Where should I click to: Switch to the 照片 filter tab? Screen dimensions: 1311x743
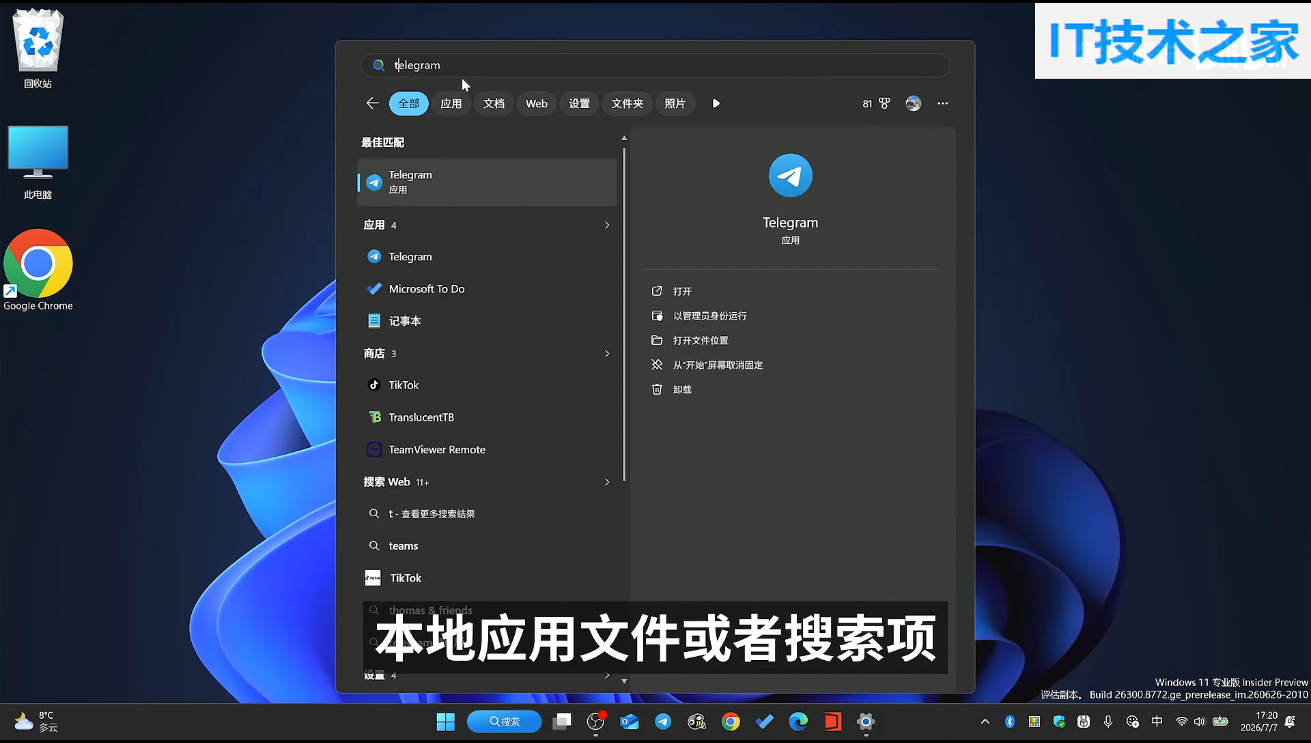tap(675, 103)
